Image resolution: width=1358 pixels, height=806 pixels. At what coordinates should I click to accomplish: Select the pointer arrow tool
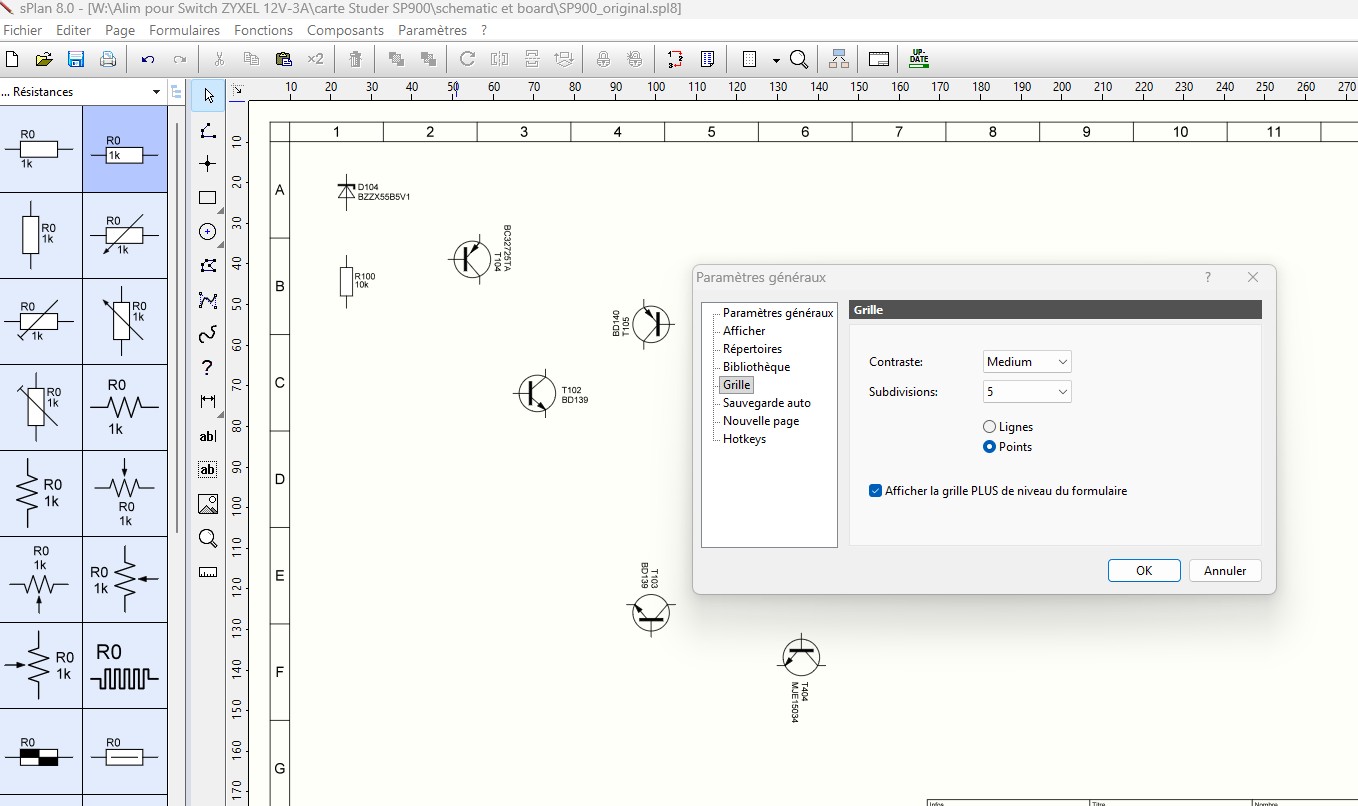[x=208, y=96]
